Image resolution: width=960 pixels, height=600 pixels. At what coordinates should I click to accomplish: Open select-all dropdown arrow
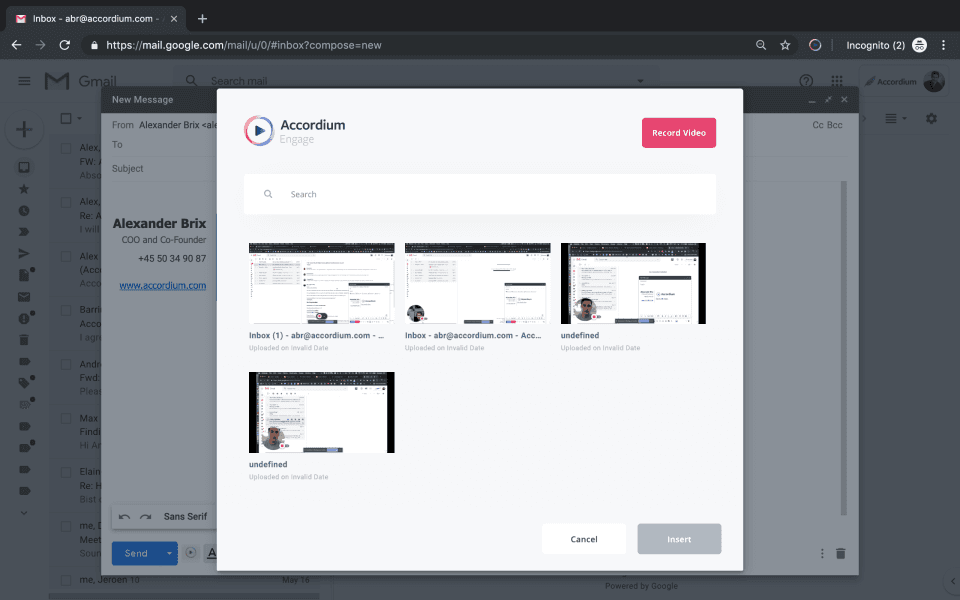(80, 118)
